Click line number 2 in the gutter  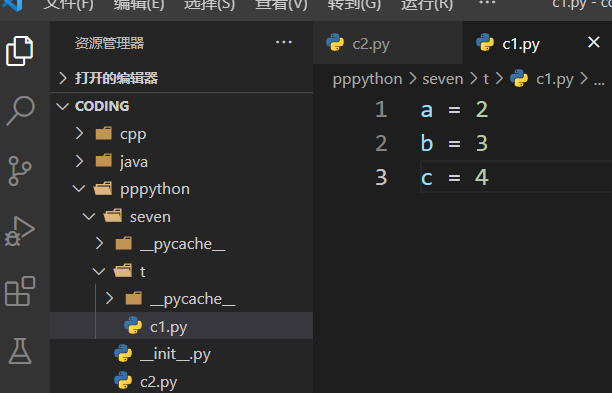pos(381,143)
